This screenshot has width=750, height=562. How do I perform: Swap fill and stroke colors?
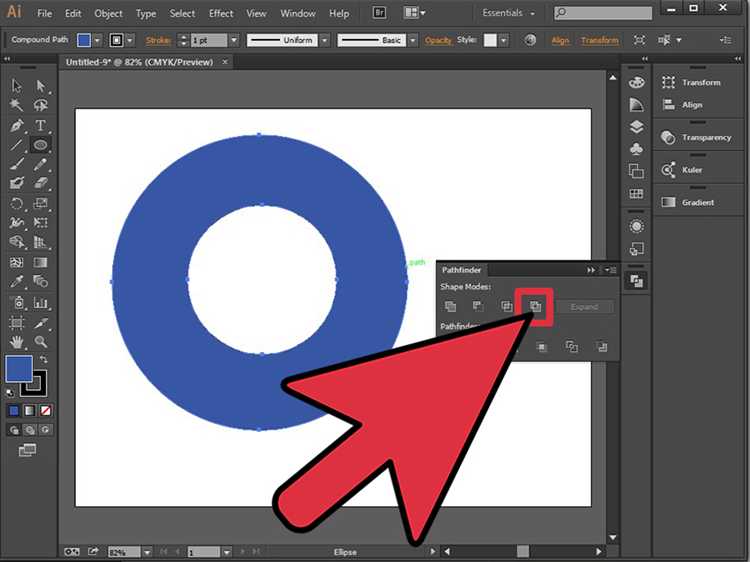pyautogui.click(x=43, y=359)
